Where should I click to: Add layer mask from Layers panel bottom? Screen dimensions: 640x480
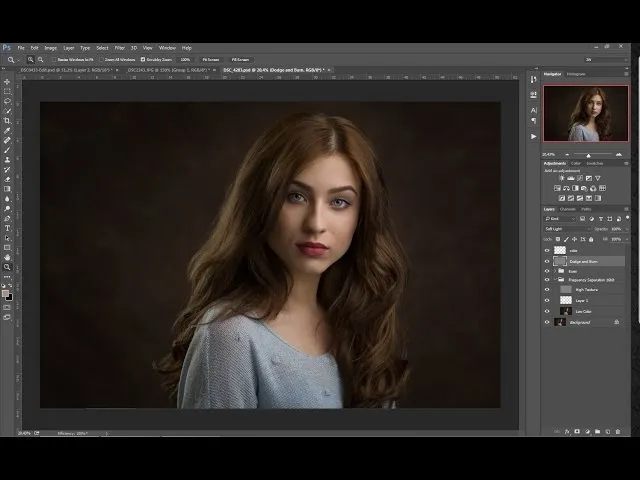coord(577,431)
